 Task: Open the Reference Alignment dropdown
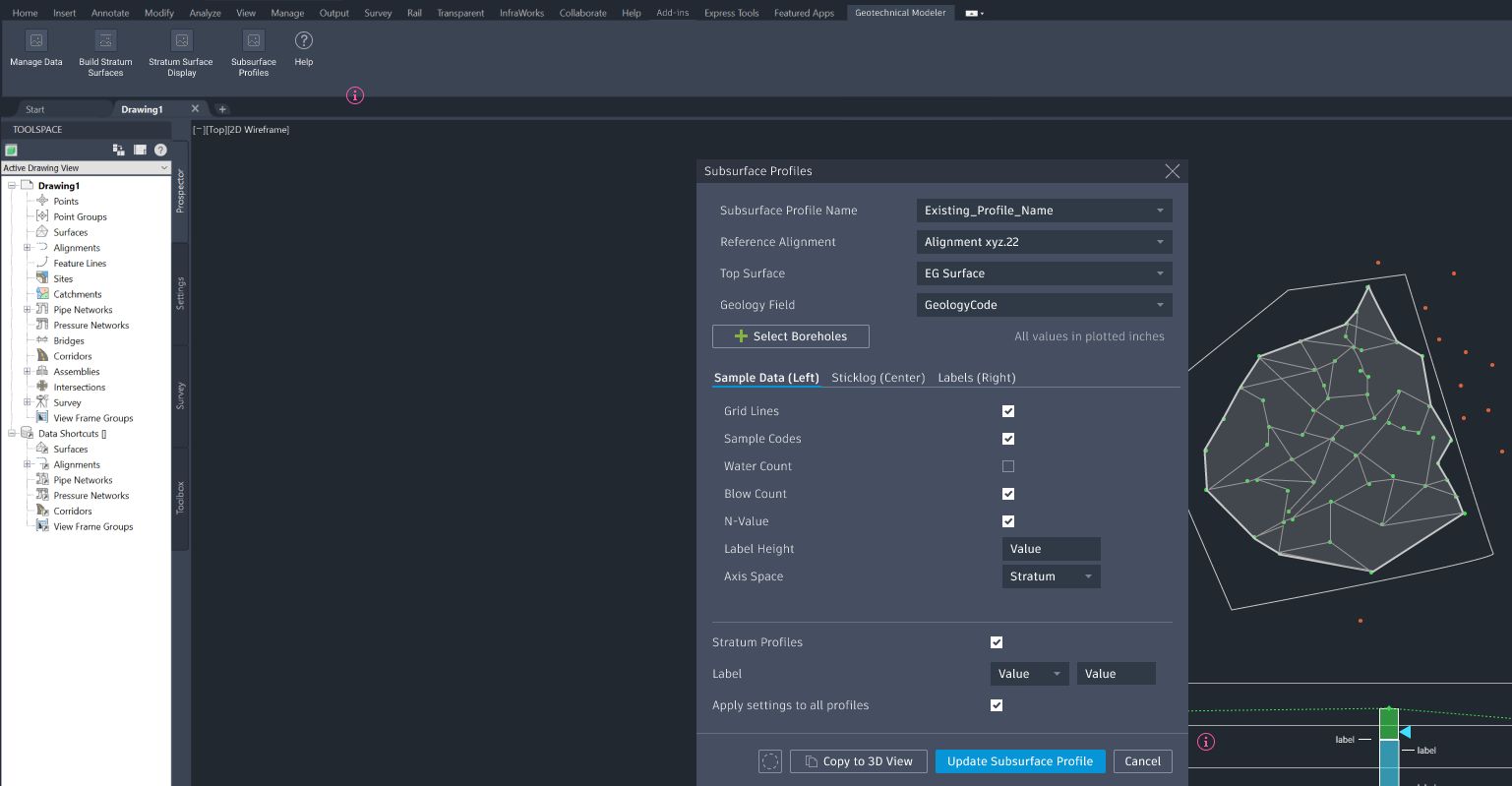point(1044,241)
